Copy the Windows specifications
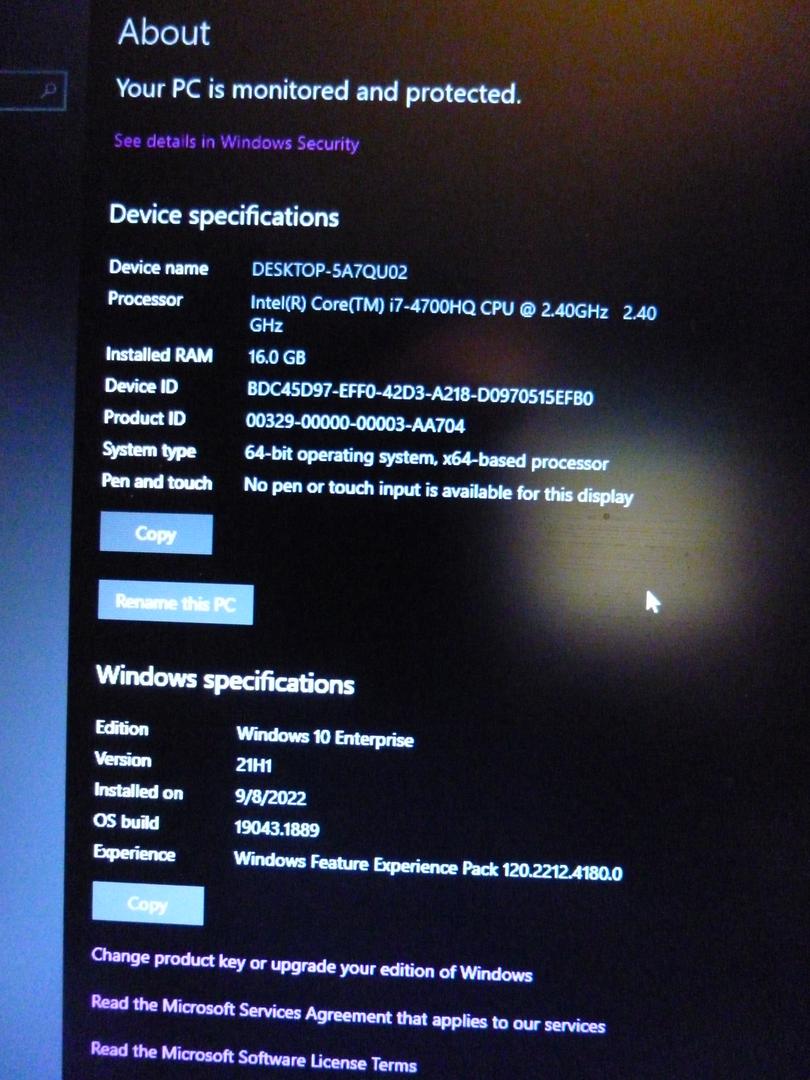The width and height of the screenshot is (810, 1080). pyautogui.click(x=147, y=904)
